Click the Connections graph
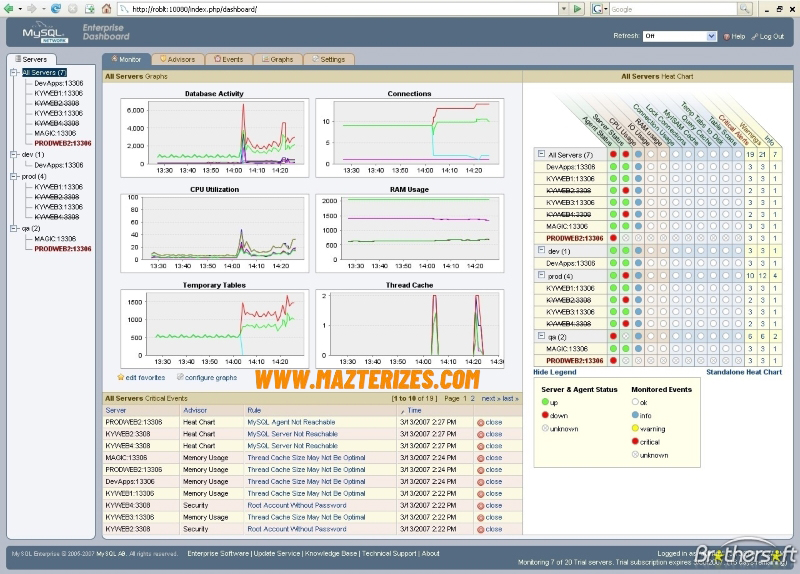 (410, 138)
